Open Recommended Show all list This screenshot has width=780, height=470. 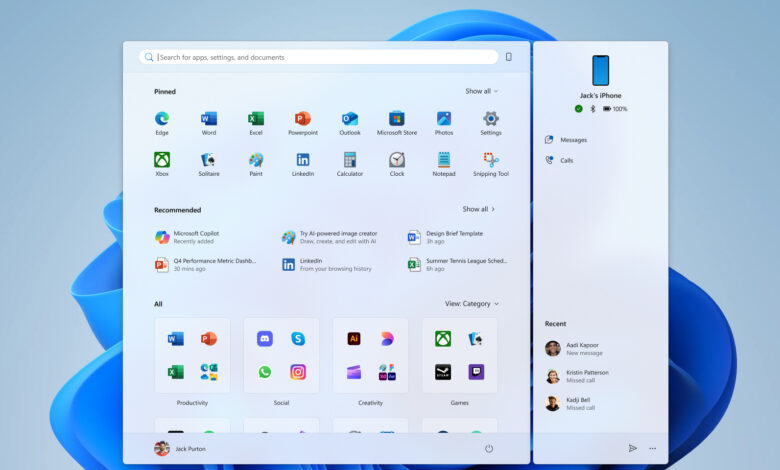[479, 209]
